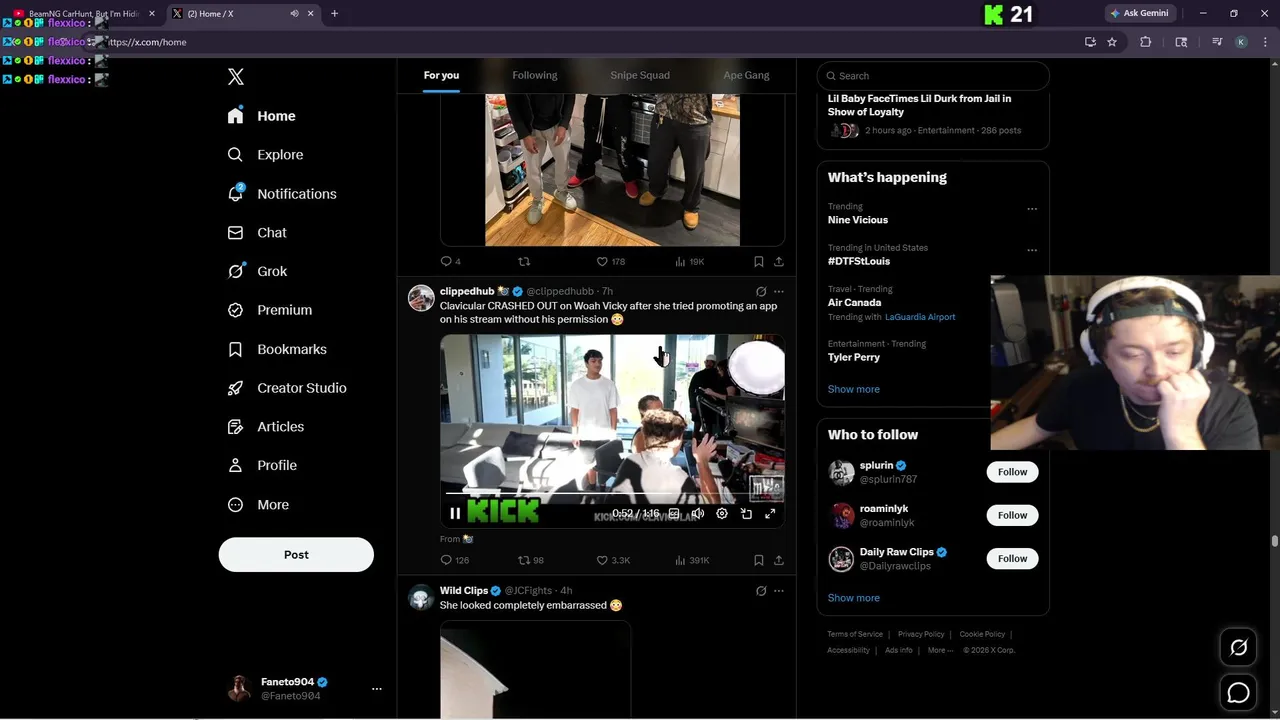Open the Grok icon on the clippedhub post
Viewport: 1280px width, 720px height.
point(761,292)
